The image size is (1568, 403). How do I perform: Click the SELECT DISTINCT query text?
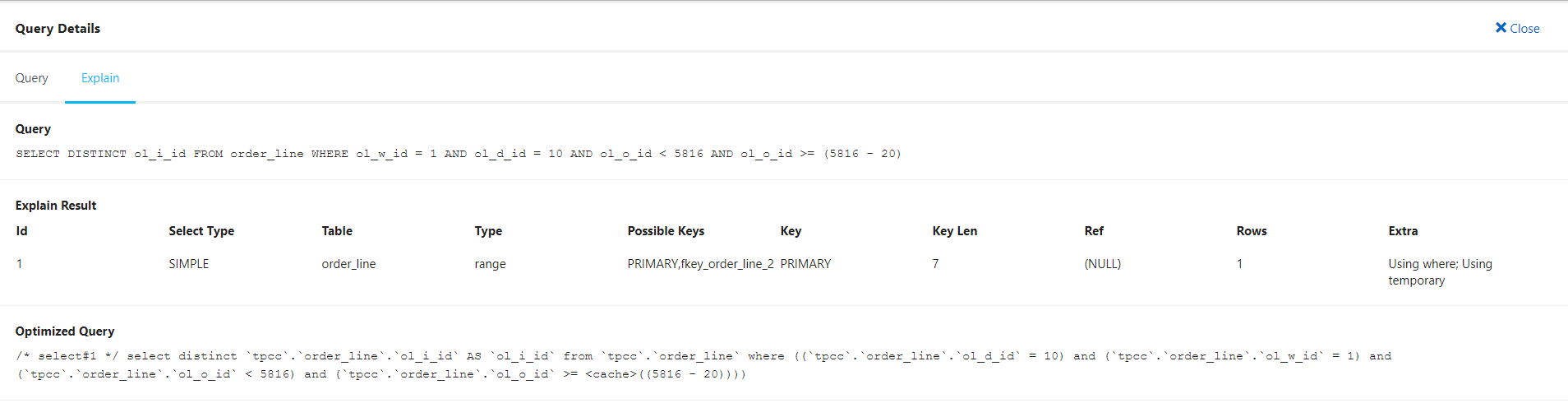[x=459, y=154]
